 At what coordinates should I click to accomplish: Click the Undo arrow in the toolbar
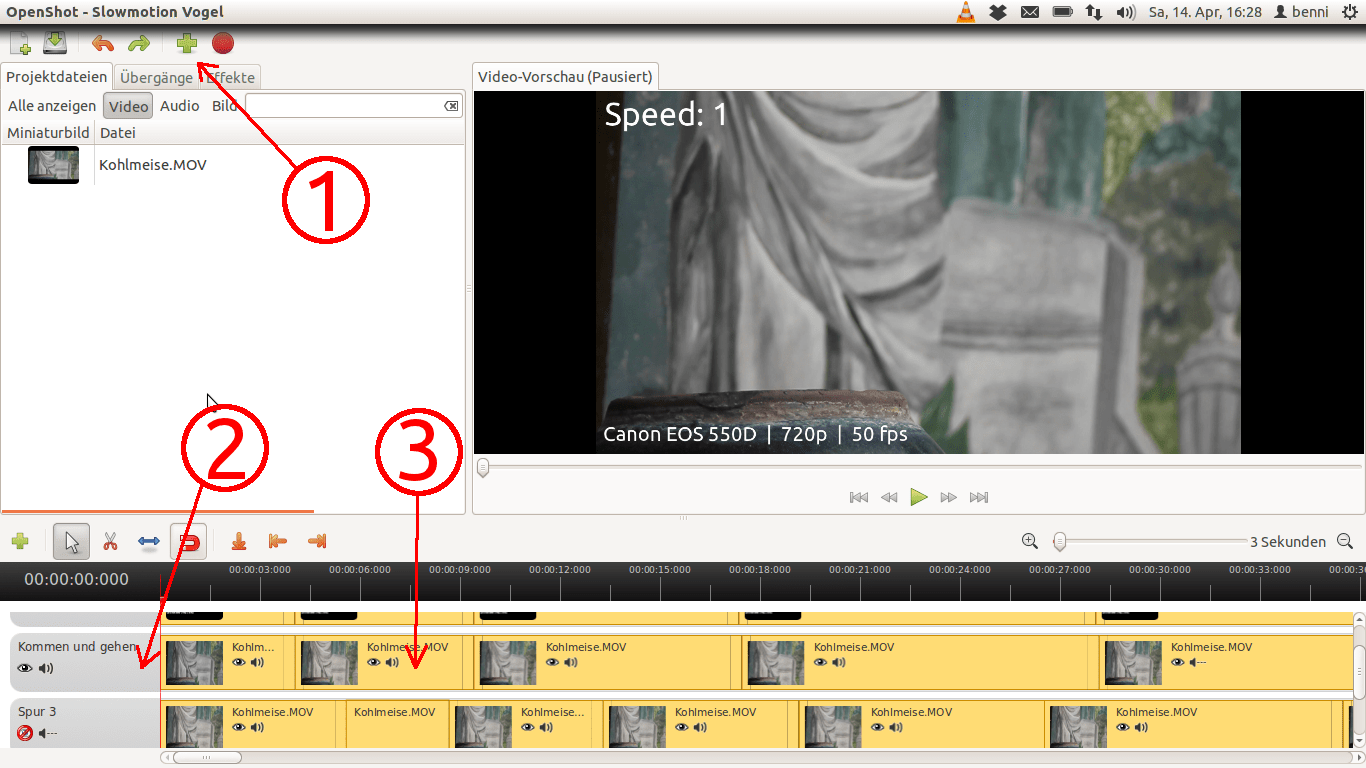click(100, 43)
